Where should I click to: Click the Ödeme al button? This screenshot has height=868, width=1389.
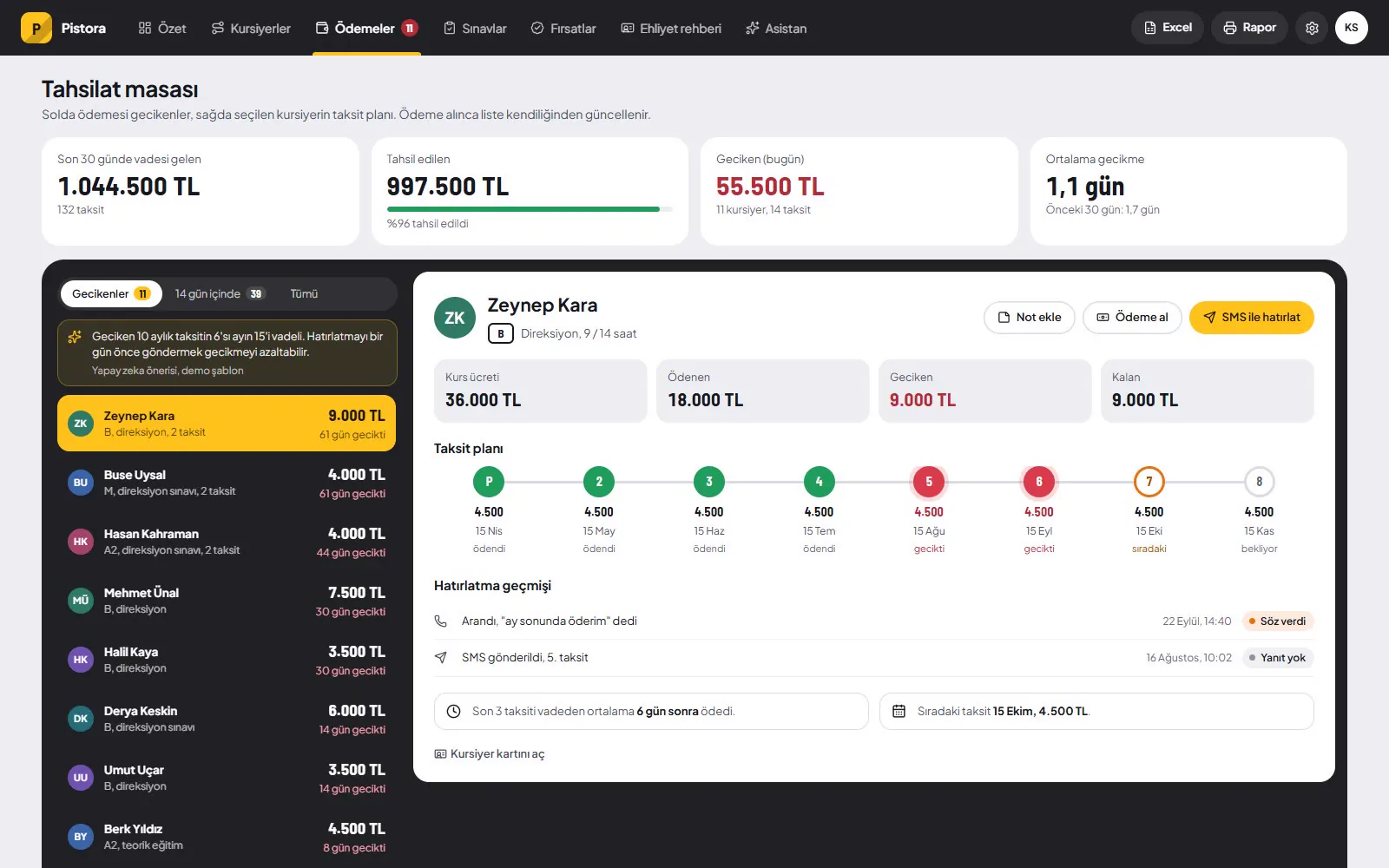tap(1132, 318)
